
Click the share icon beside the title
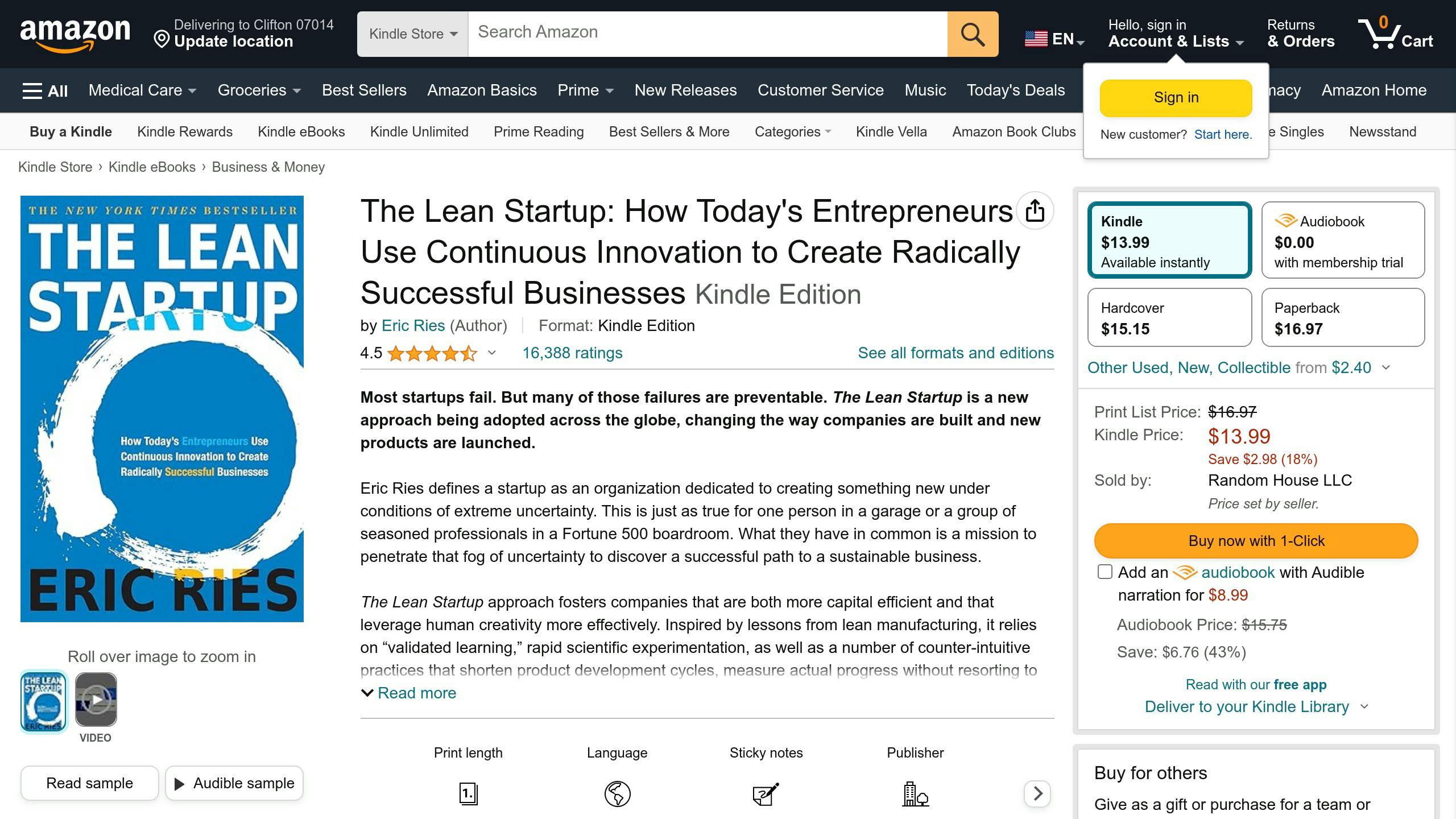[x=1036, y=211]
